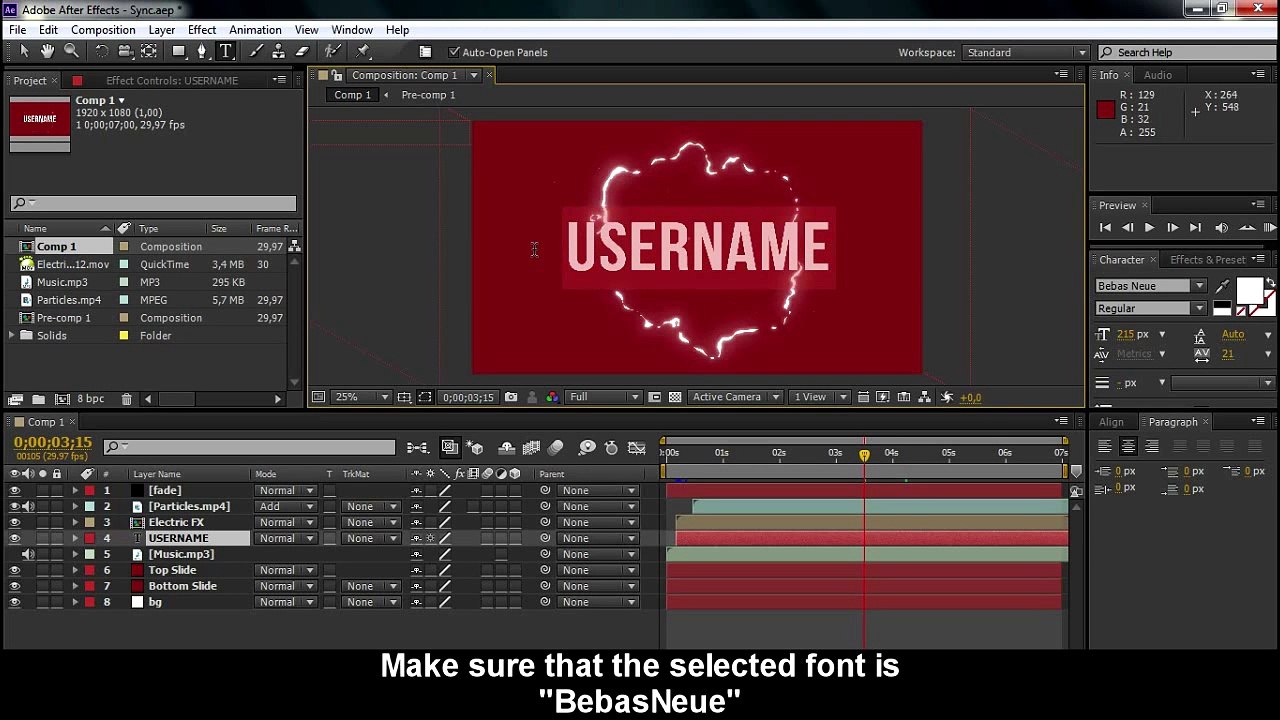Hide the USERNAME layer eye icon
This screenshot has height=720, width=1280.
click(14, 538)
